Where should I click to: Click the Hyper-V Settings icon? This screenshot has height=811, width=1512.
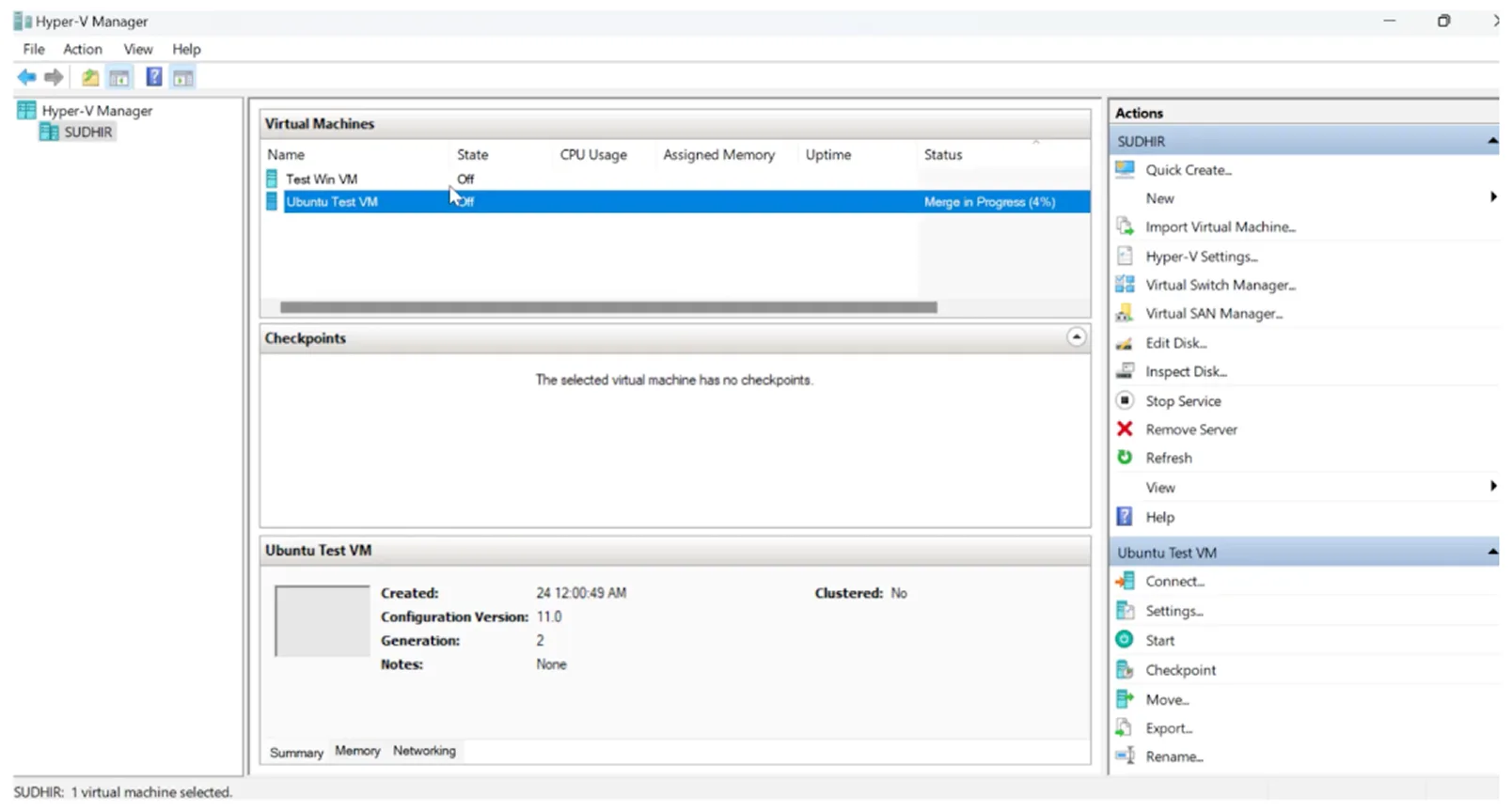pyautogui.click(x=1125, y=256)
